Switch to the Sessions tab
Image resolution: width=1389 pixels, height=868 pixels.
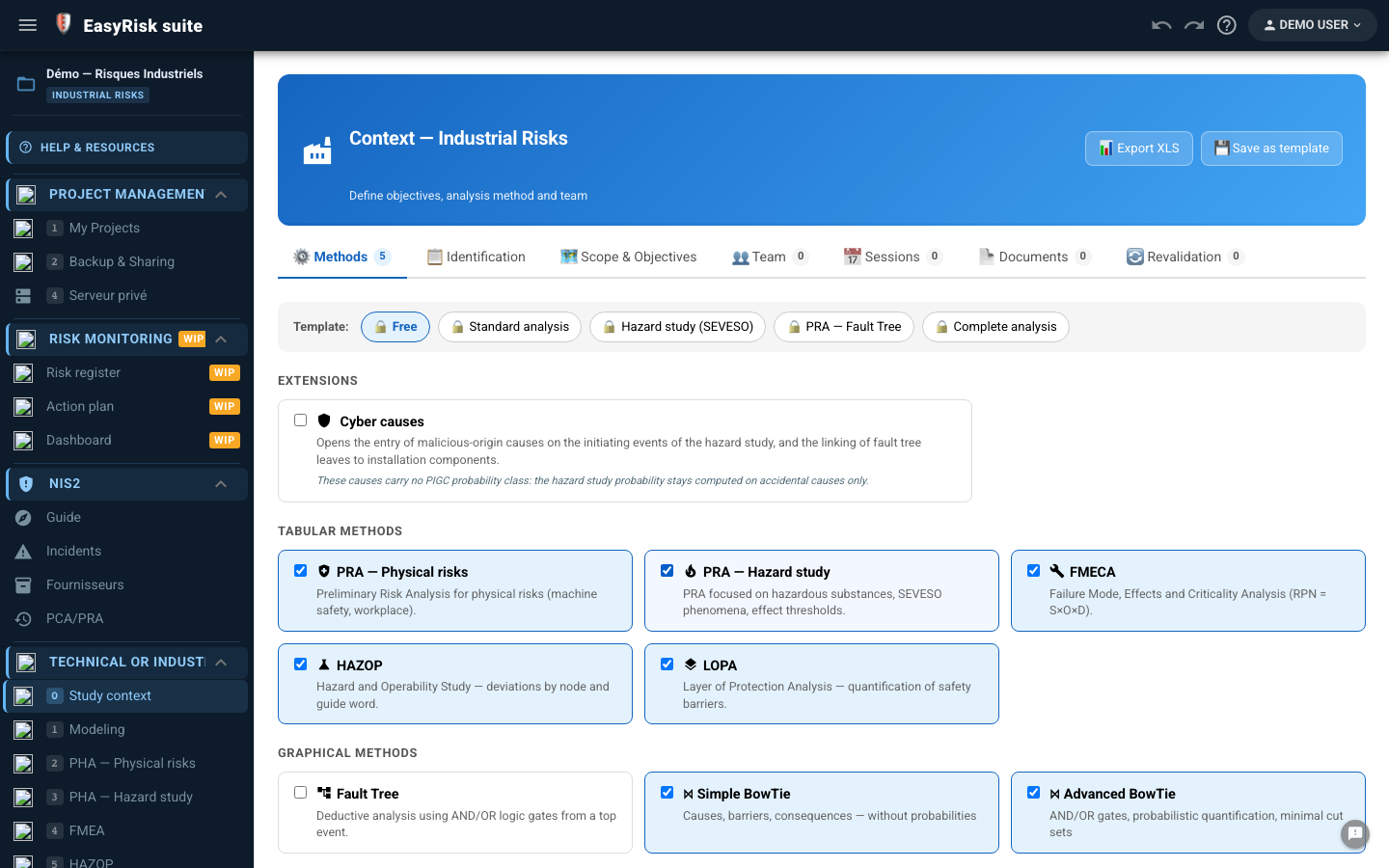tap(892, 257)
